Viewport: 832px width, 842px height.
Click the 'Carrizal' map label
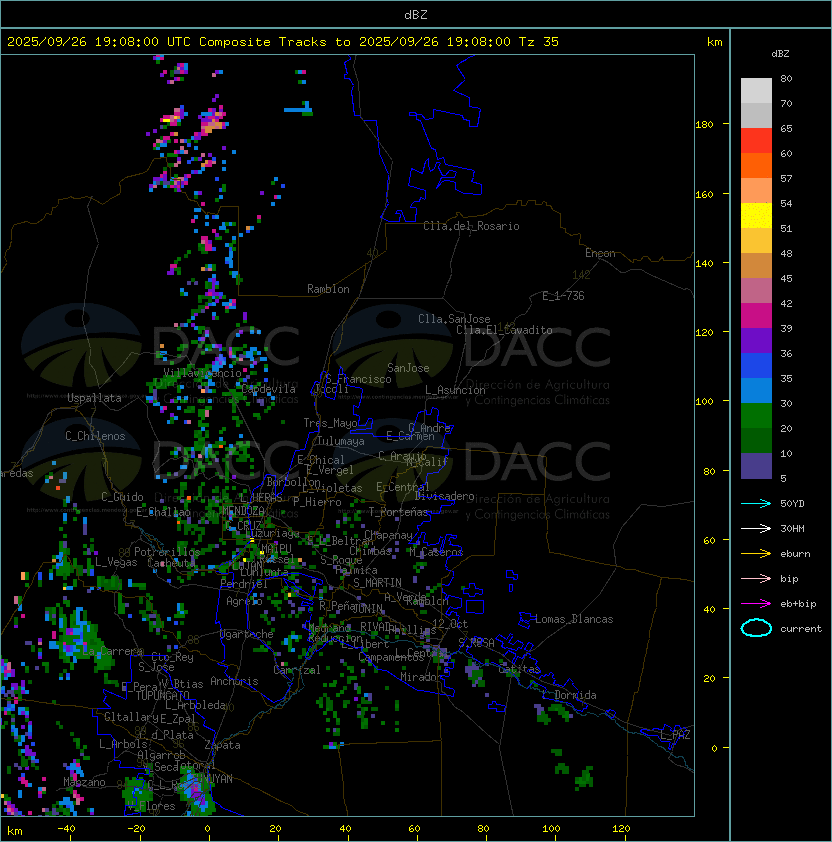296,670
